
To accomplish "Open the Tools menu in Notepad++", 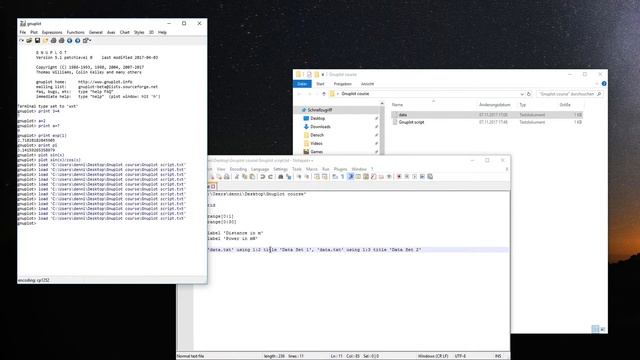I will [x=297, y=169].
